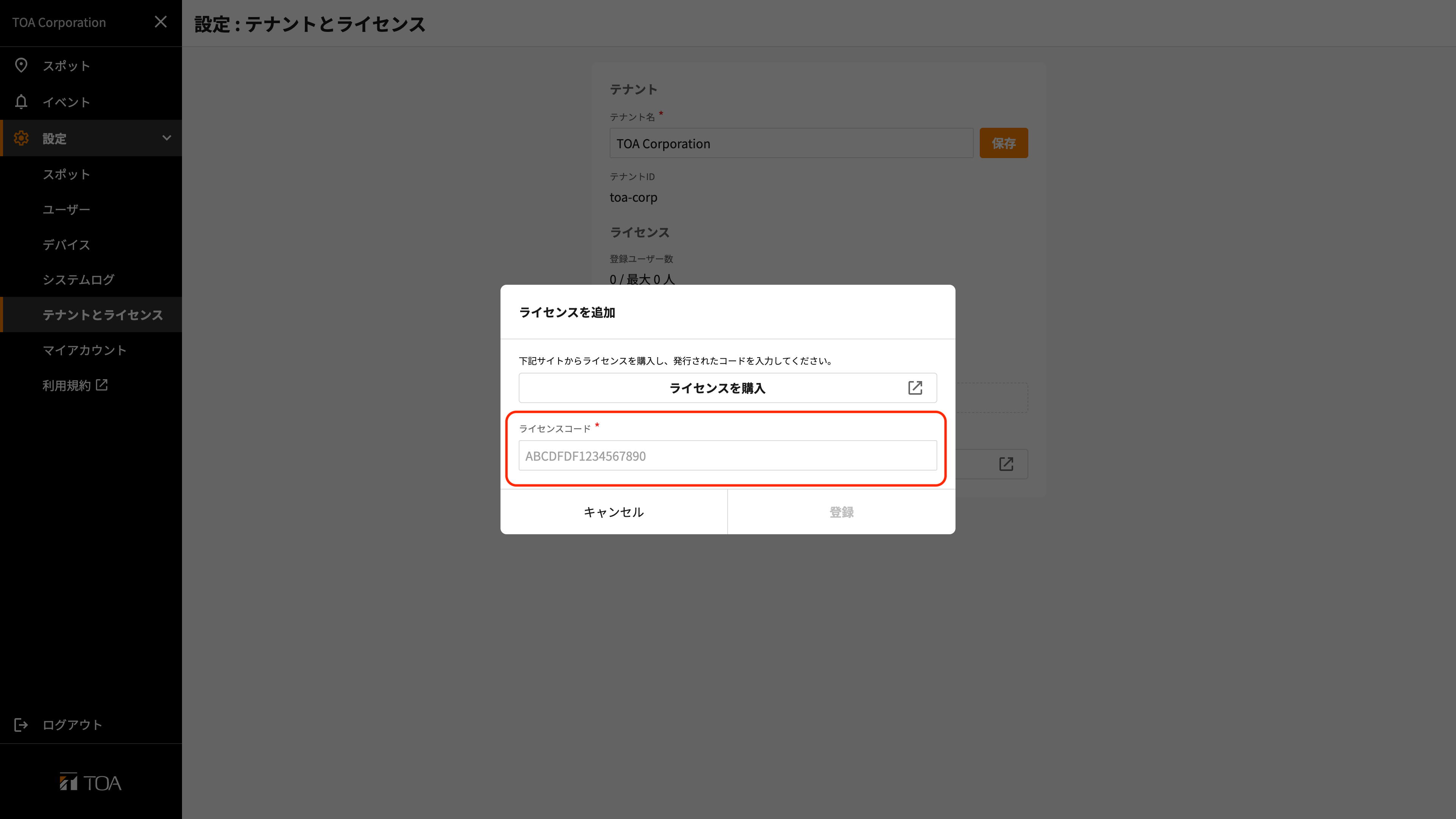
Task: Click the ライセンスを購入 button in the dialog
Action: 728,388
